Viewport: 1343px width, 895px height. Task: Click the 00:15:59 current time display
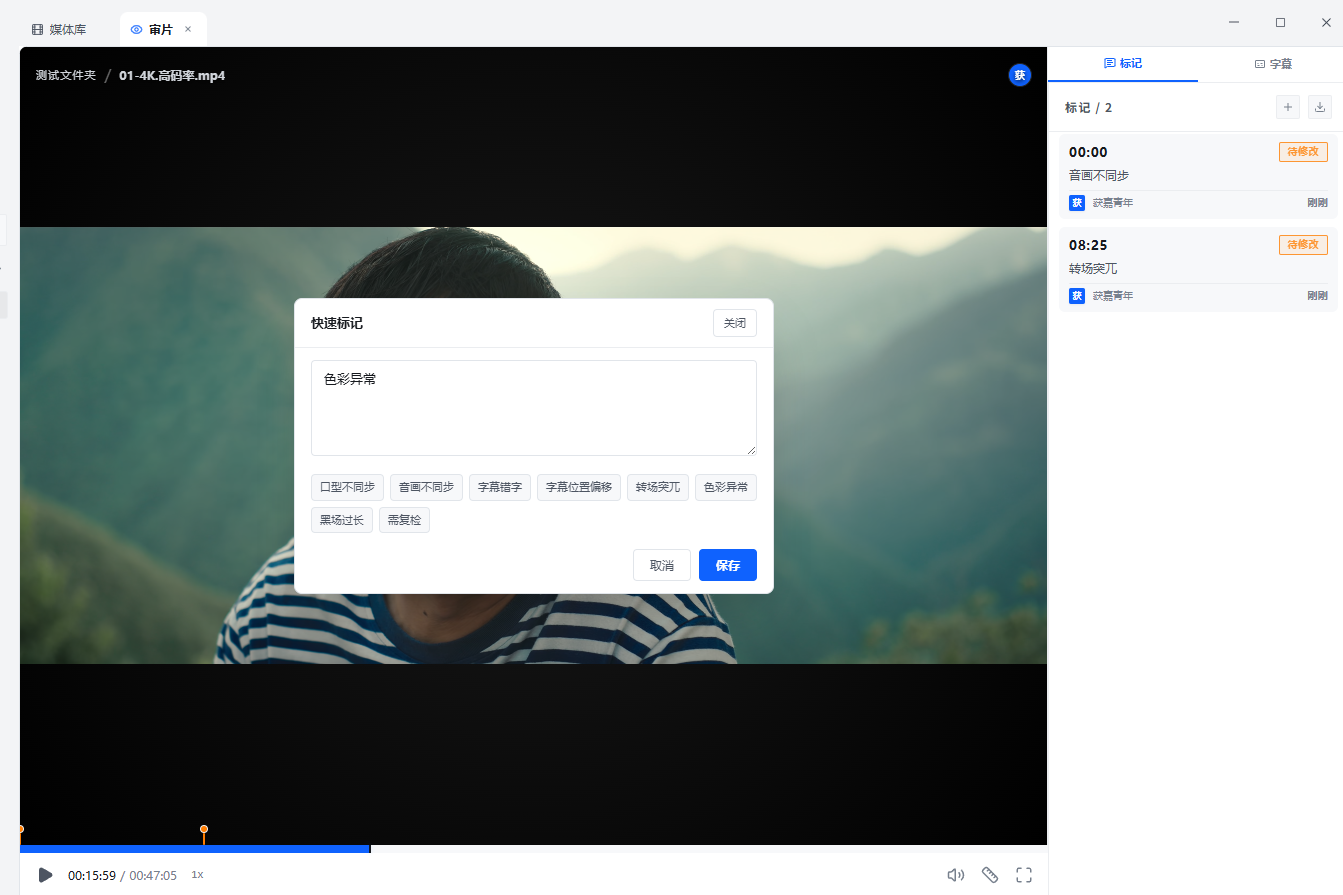tap(92, 875)
